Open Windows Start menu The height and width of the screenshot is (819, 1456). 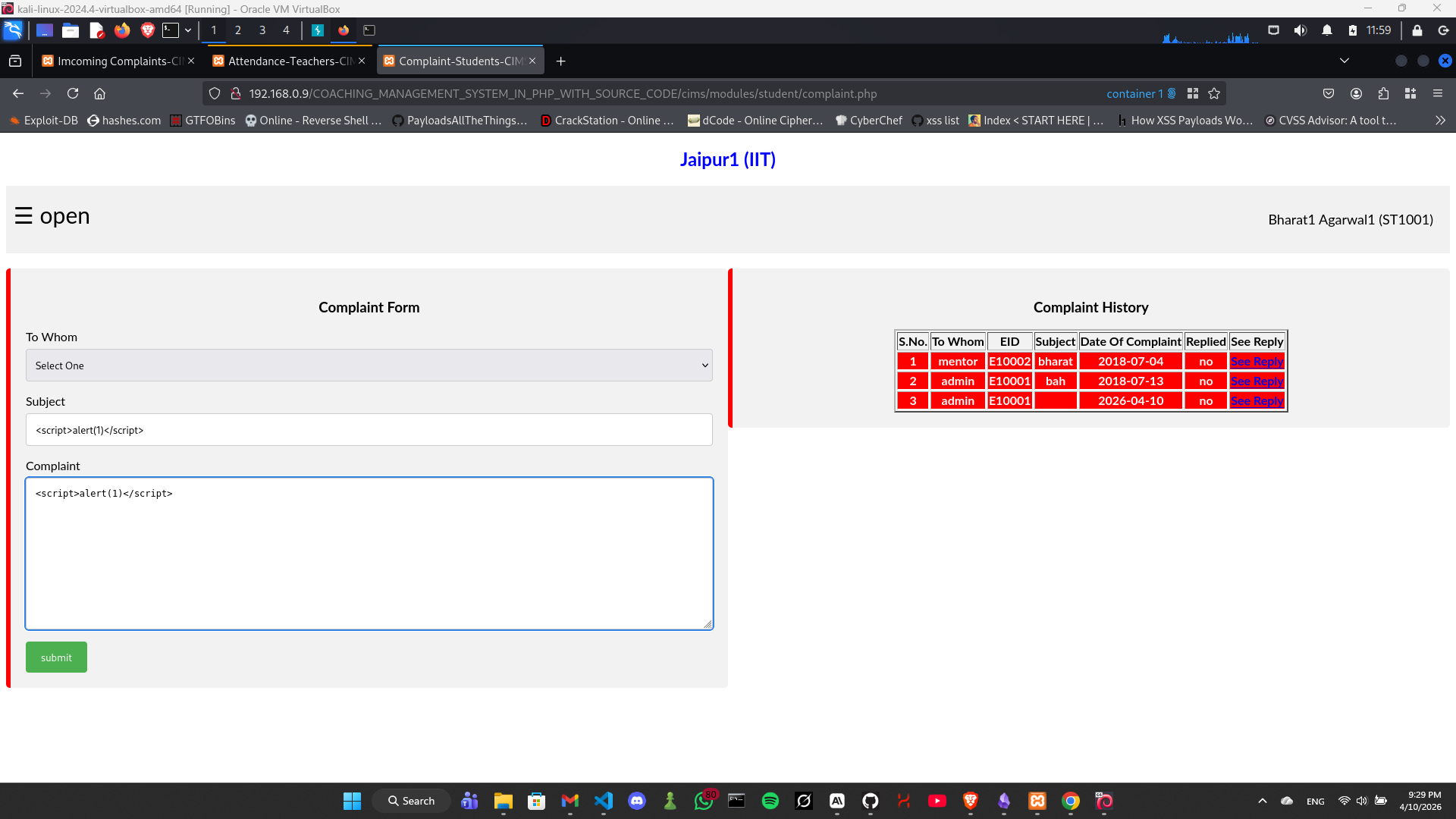coord(352,801)
